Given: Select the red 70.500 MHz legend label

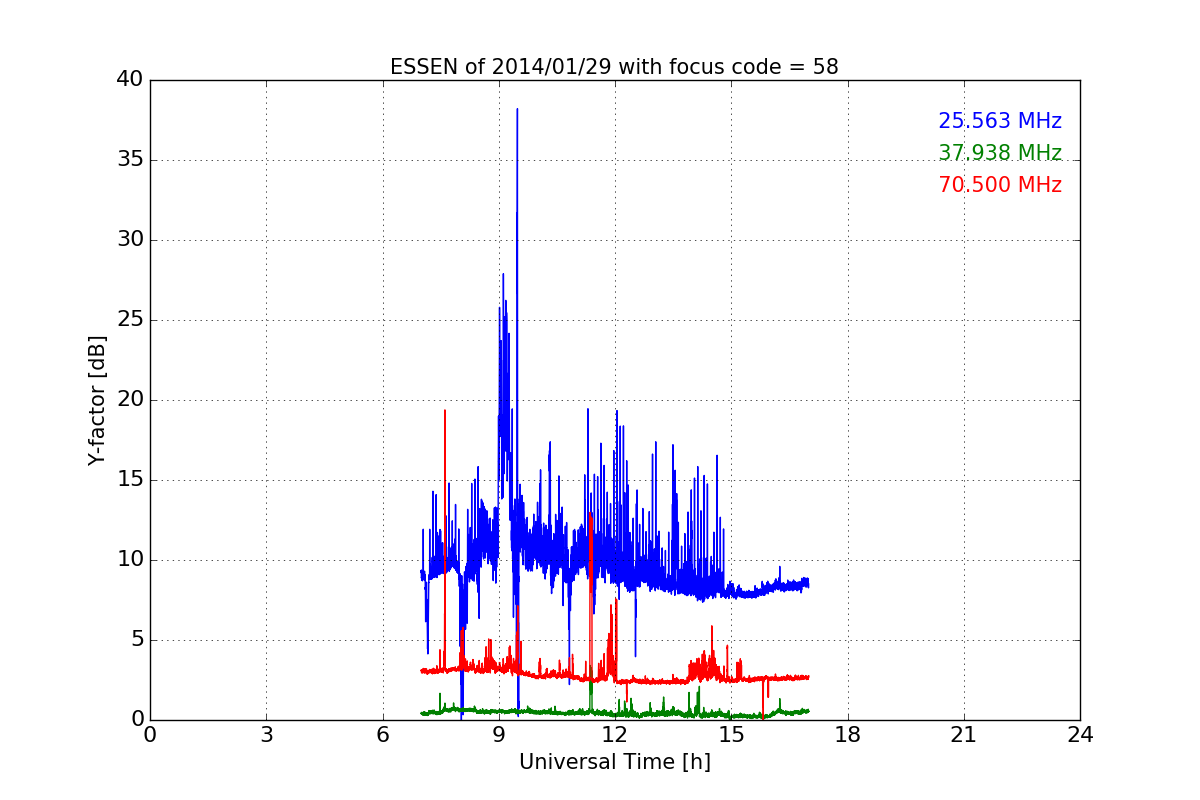Looking at the screenshot, I should [1000, 185].
